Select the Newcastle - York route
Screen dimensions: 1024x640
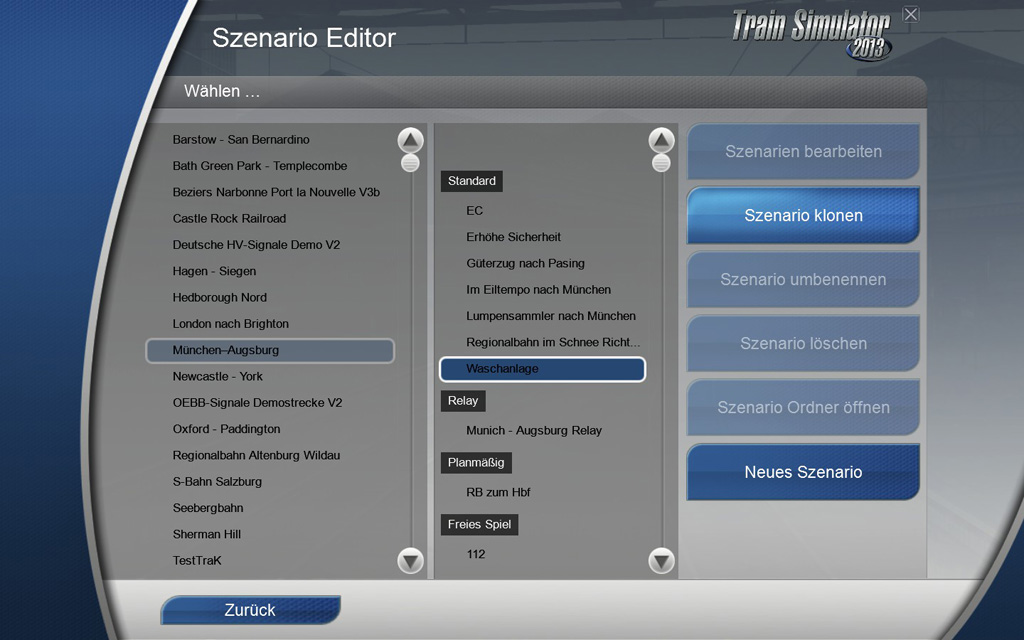217,376
